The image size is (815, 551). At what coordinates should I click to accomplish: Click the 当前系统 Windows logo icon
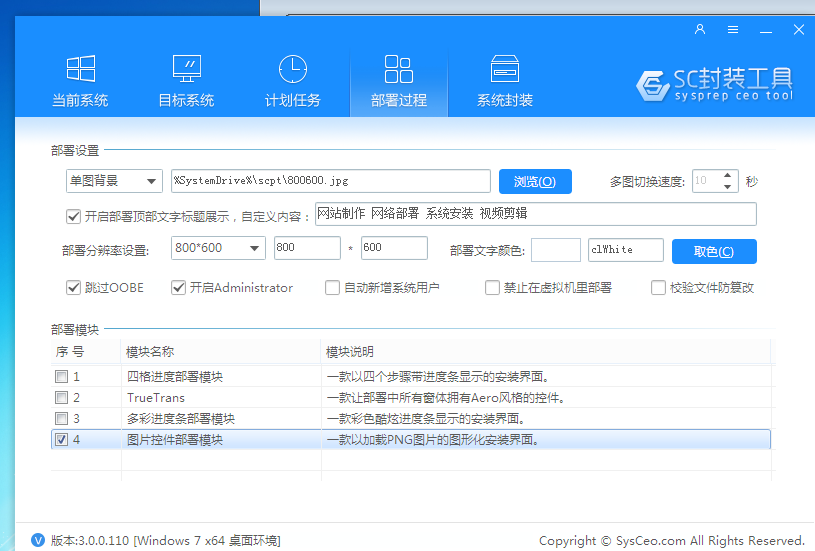[x=80, y=68]
